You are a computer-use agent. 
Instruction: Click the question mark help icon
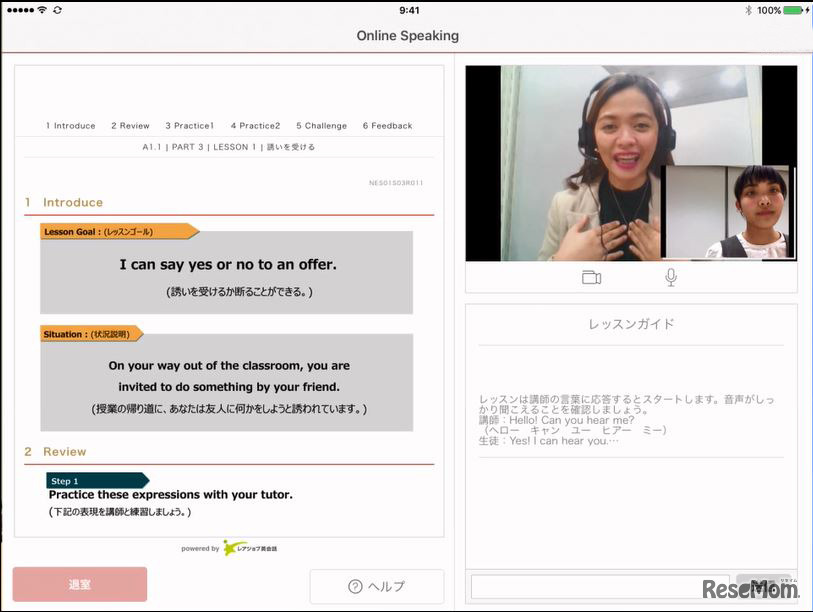tap(354, 586)
